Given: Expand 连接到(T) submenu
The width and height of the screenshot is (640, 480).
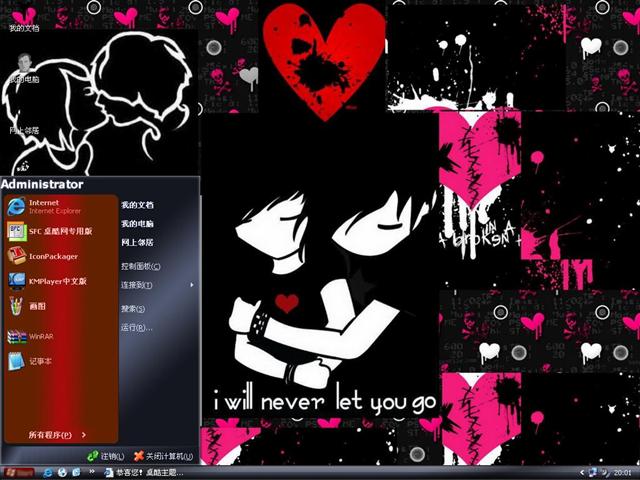Looking at the screenshot, I should [x=158, y=285].
